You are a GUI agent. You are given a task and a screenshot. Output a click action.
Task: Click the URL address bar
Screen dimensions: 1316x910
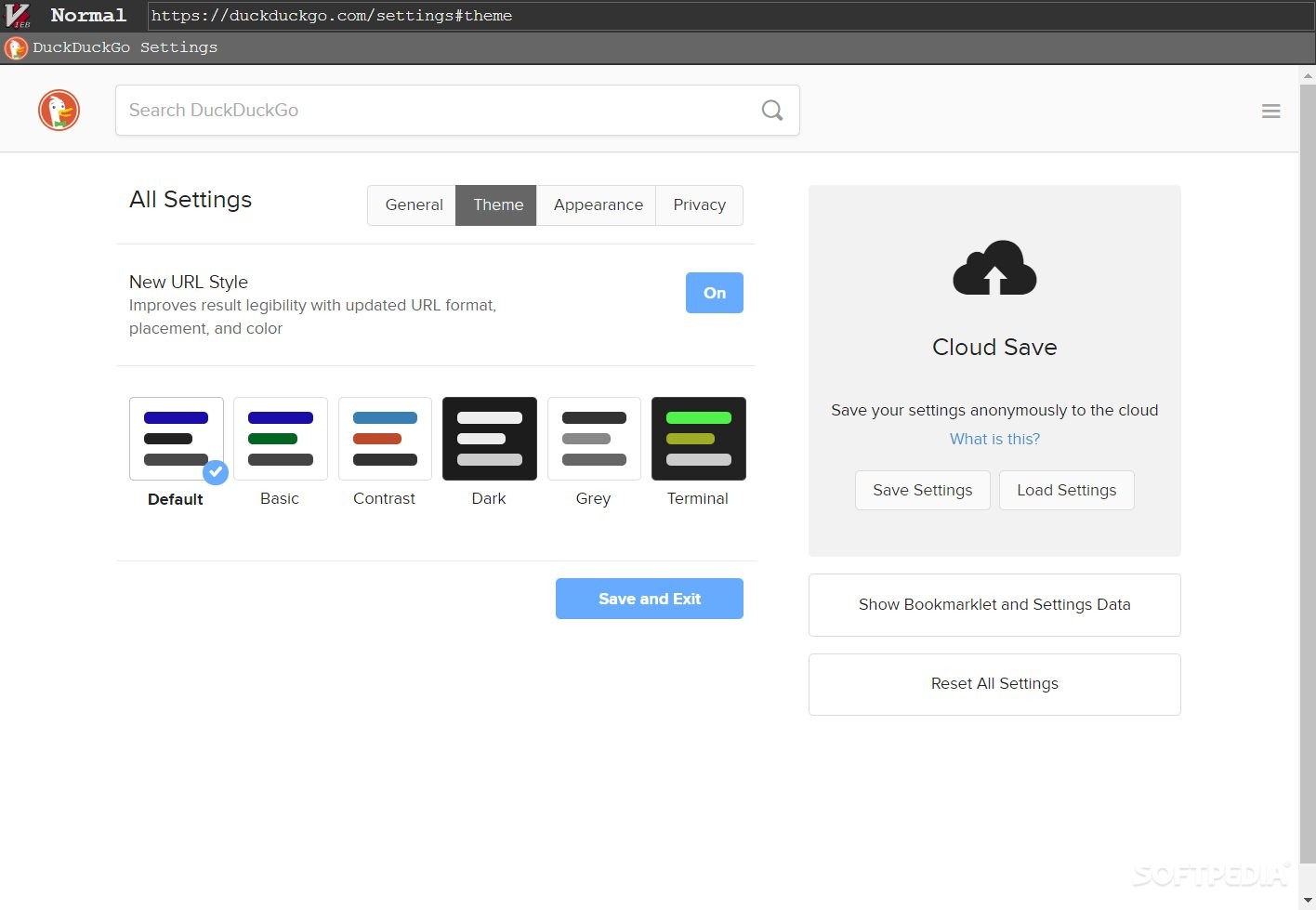click(730, 16)
